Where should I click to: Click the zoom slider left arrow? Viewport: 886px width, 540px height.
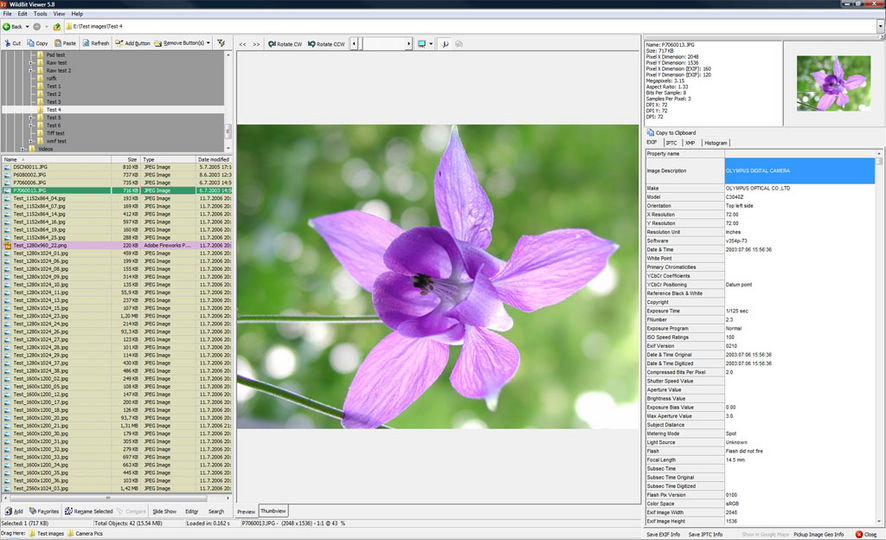pyautogui.click(x=354, y=43)
